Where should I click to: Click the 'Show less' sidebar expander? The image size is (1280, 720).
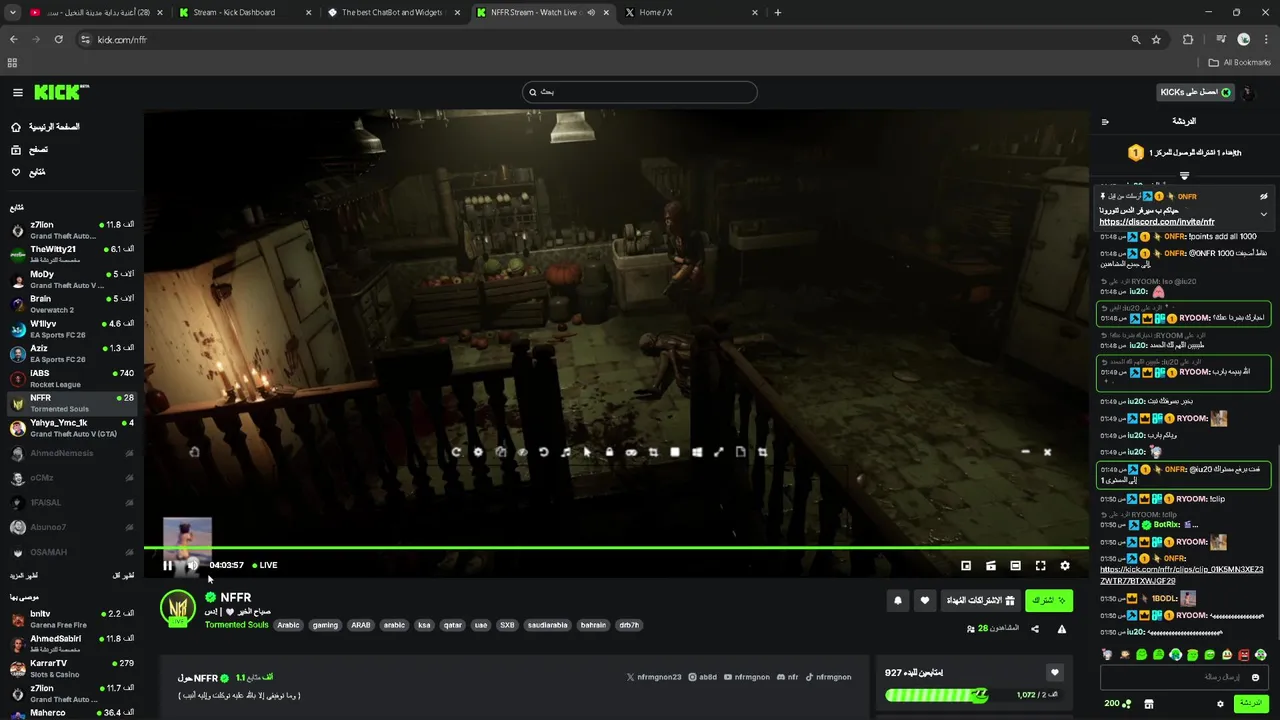coord(123,576)
